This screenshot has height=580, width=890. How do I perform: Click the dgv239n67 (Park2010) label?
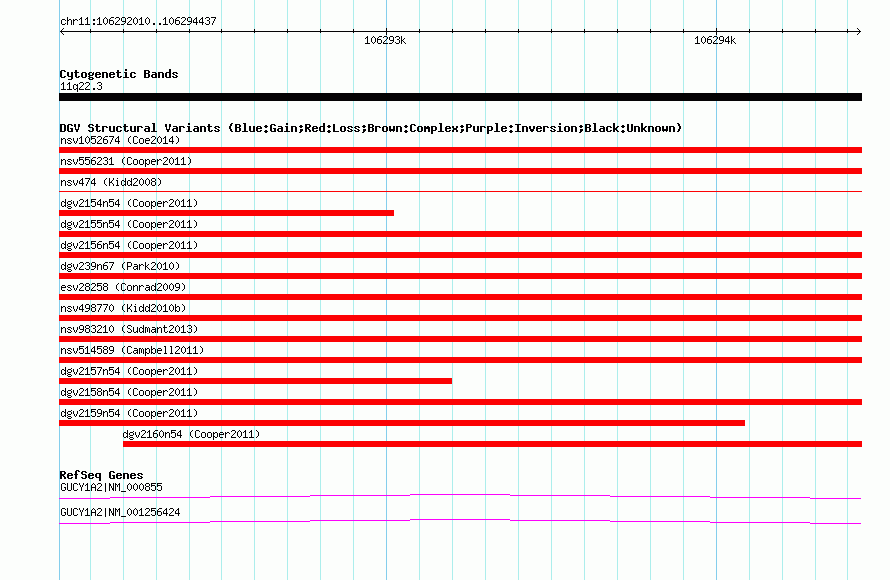pyautogui.click(x=120, y=266)
